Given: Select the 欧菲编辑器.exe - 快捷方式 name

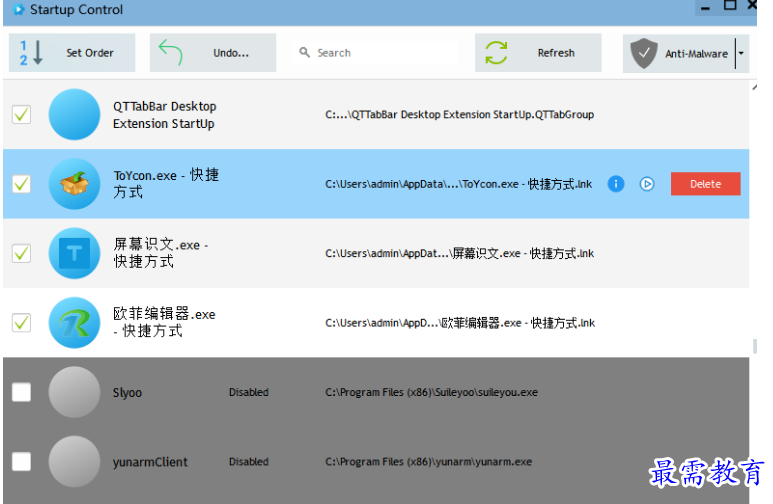Looking at the screenshot, I should tap(164, 323).
